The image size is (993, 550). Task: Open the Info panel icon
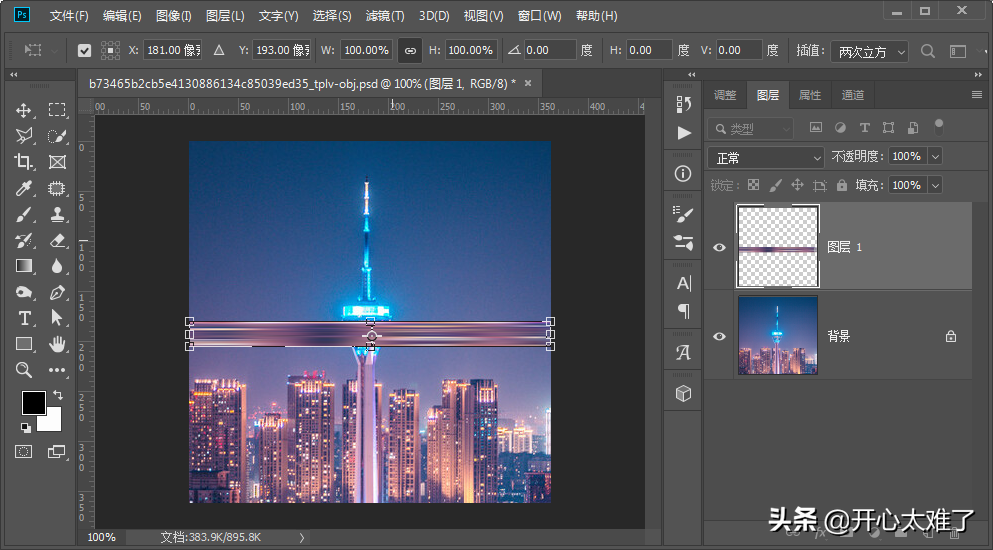point(683,173)
